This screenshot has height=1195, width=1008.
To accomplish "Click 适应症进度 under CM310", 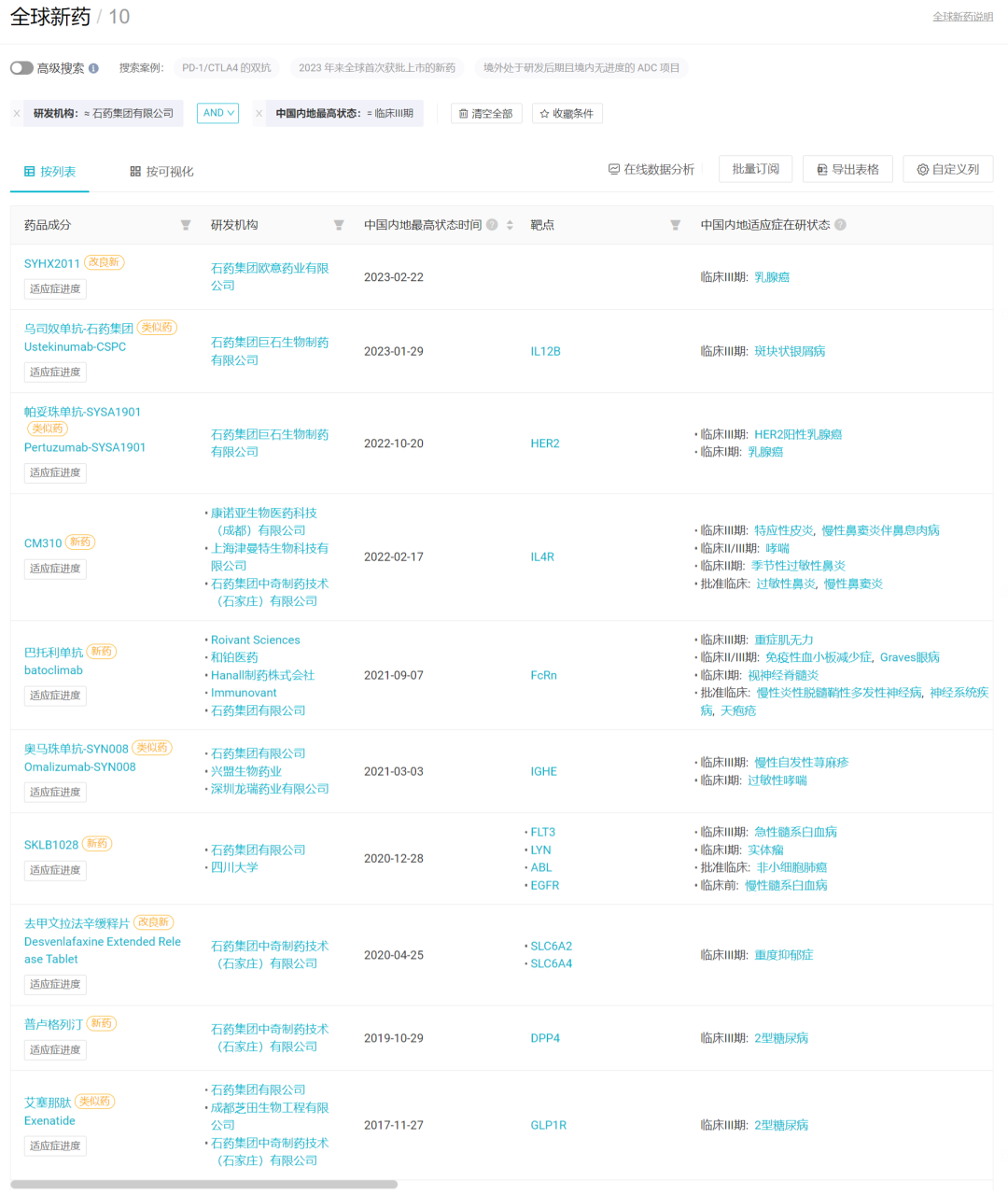I will point(55,569).
